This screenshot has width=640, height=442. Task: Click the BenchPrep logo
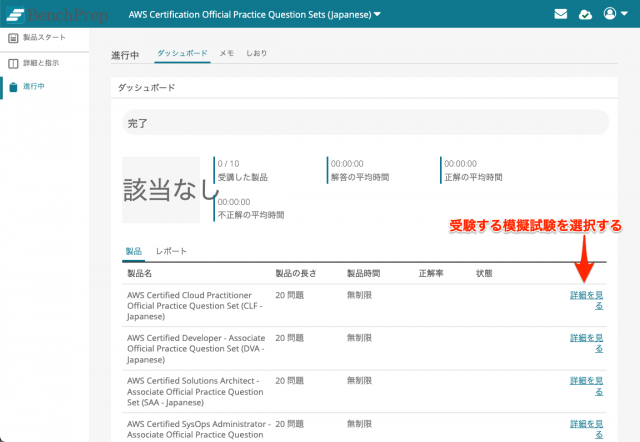[57, 15]
